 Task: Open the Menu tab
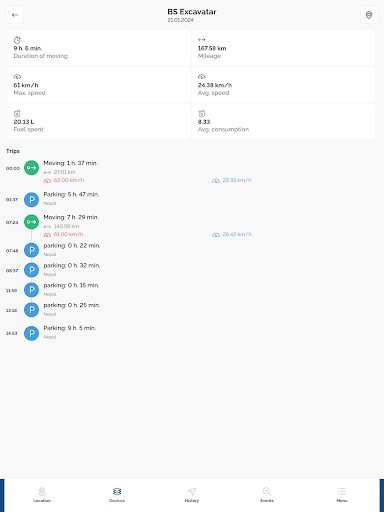tap(342, 495)
